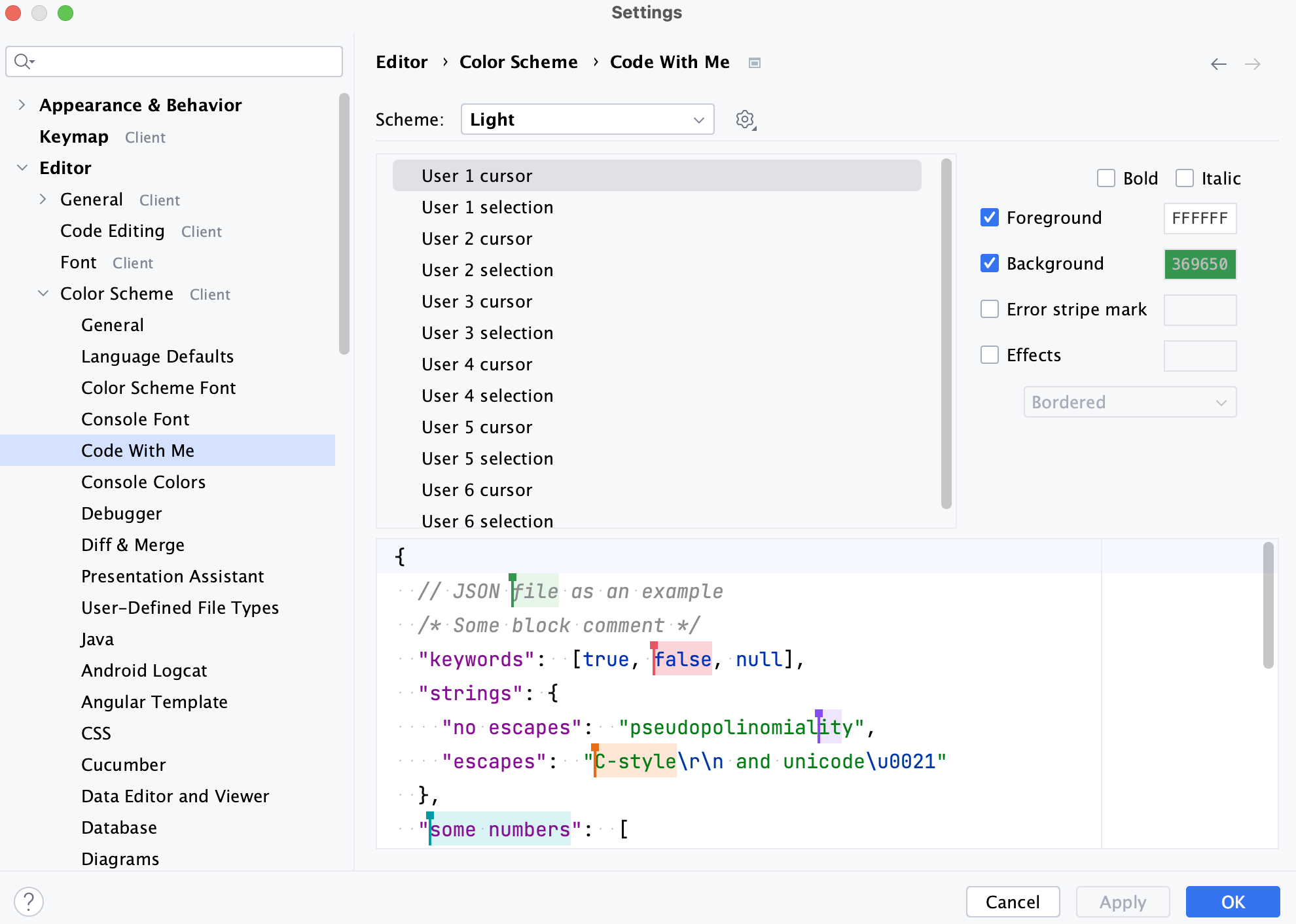Image resolution: width=1296 pixels, height=924 pixels.
Task: Click the search magnifier in settings search
Action: (24, 61)
